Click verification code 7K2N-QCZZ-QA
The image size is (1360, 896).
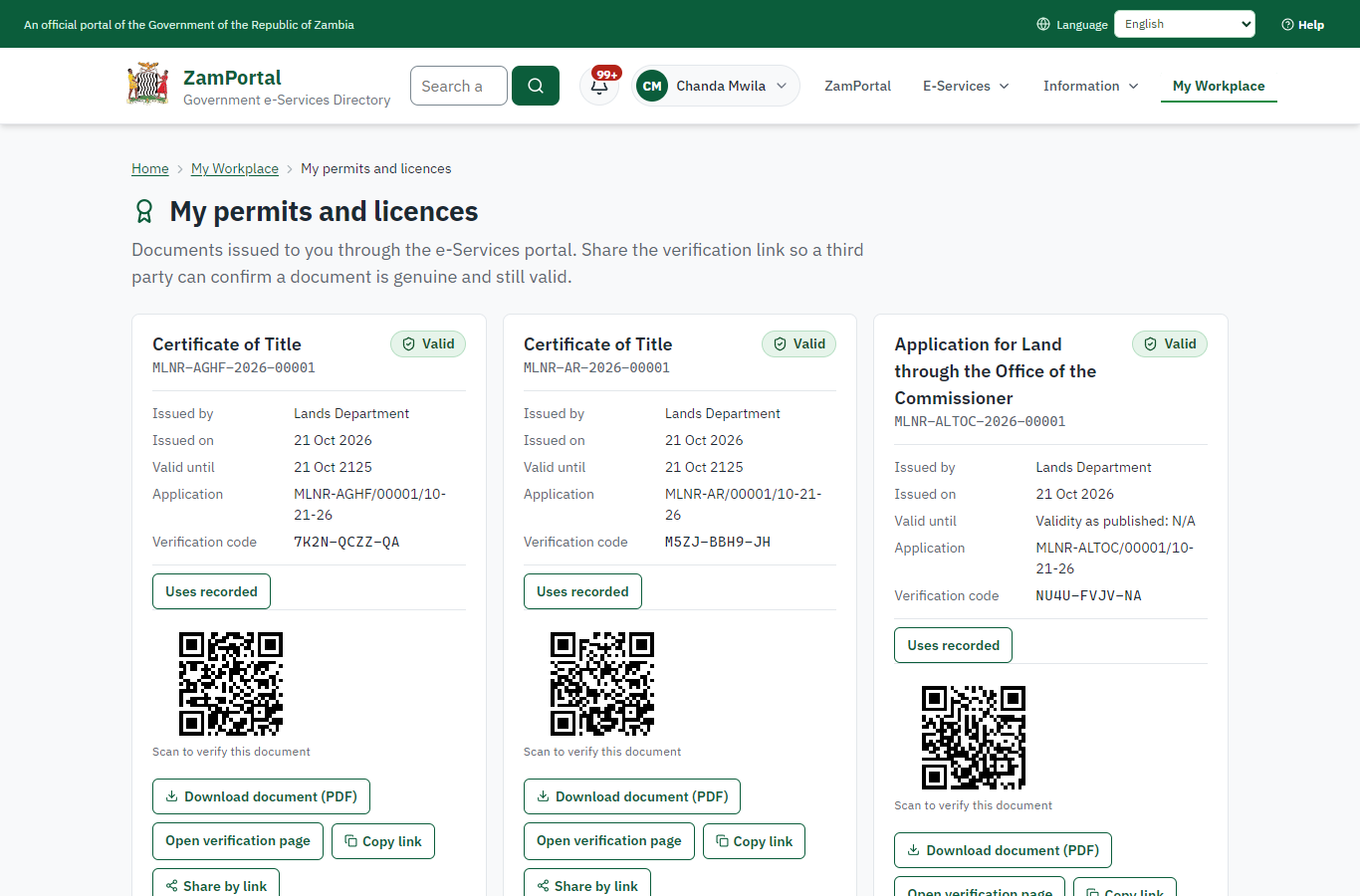click(x=346, y=542)
